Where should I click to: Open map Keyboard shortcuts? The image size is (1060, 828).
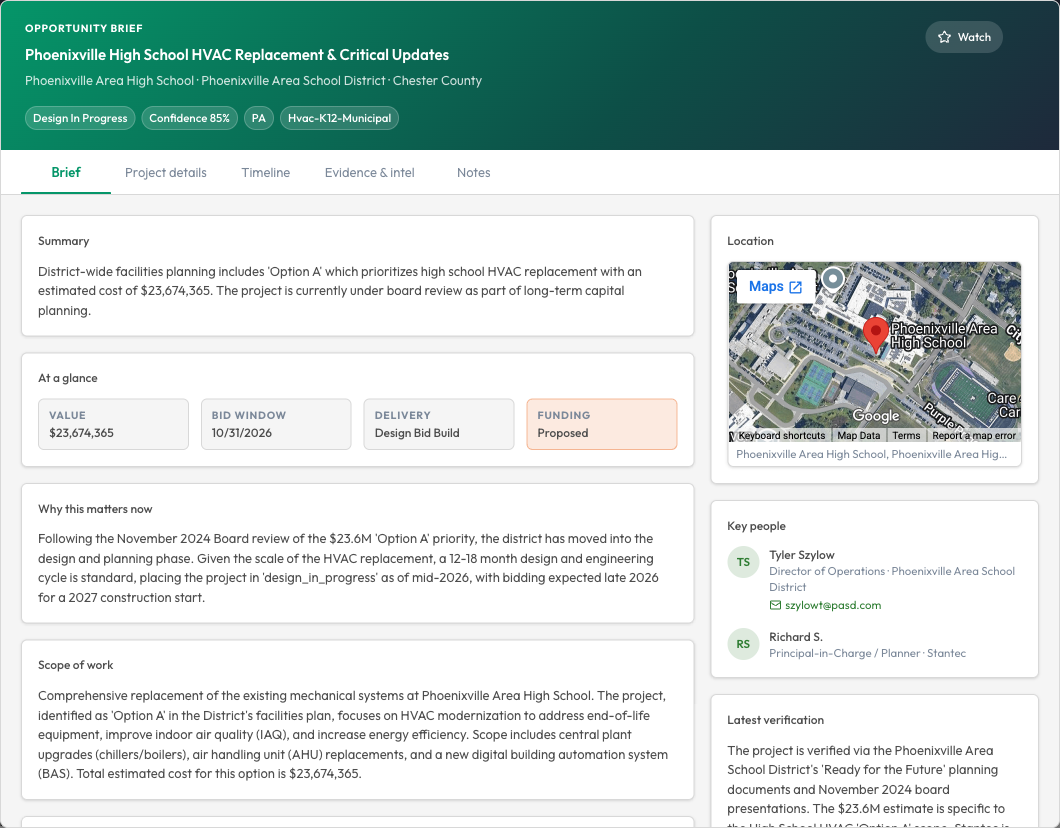coord(781,436)
